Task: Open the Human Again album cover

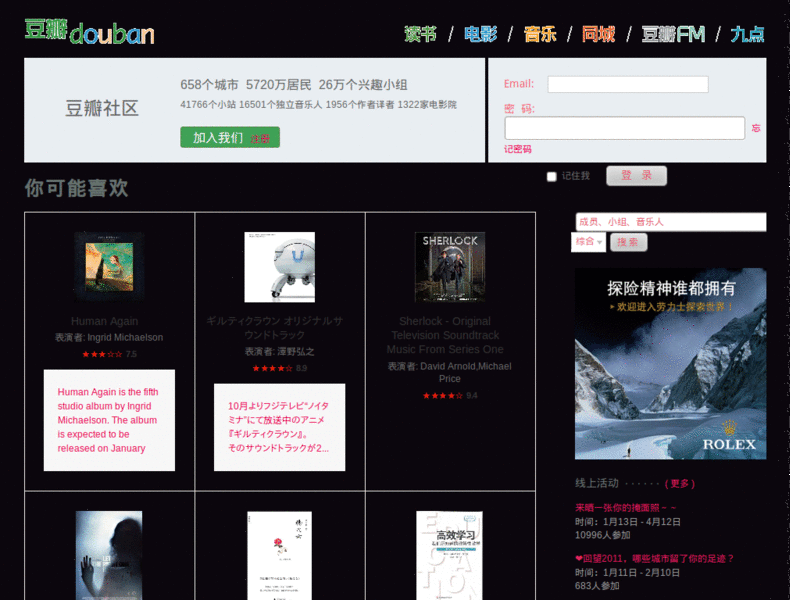Action: (109, 267)
